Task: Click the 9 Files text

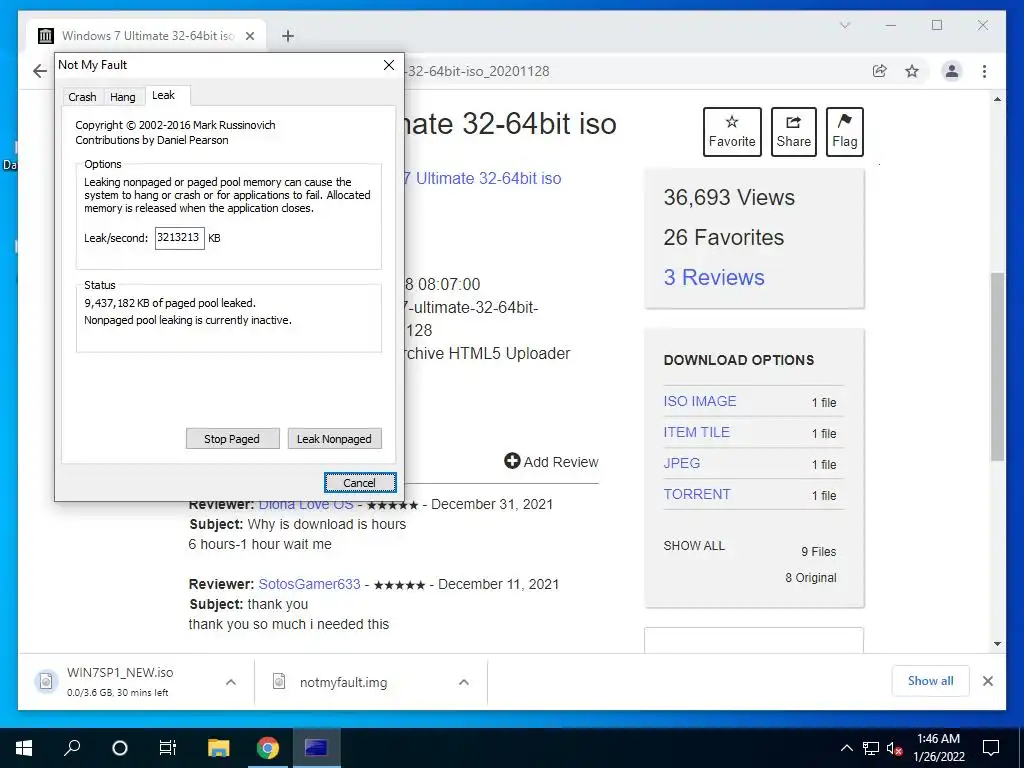Action: pyautogui.click(x=818, y=552)
